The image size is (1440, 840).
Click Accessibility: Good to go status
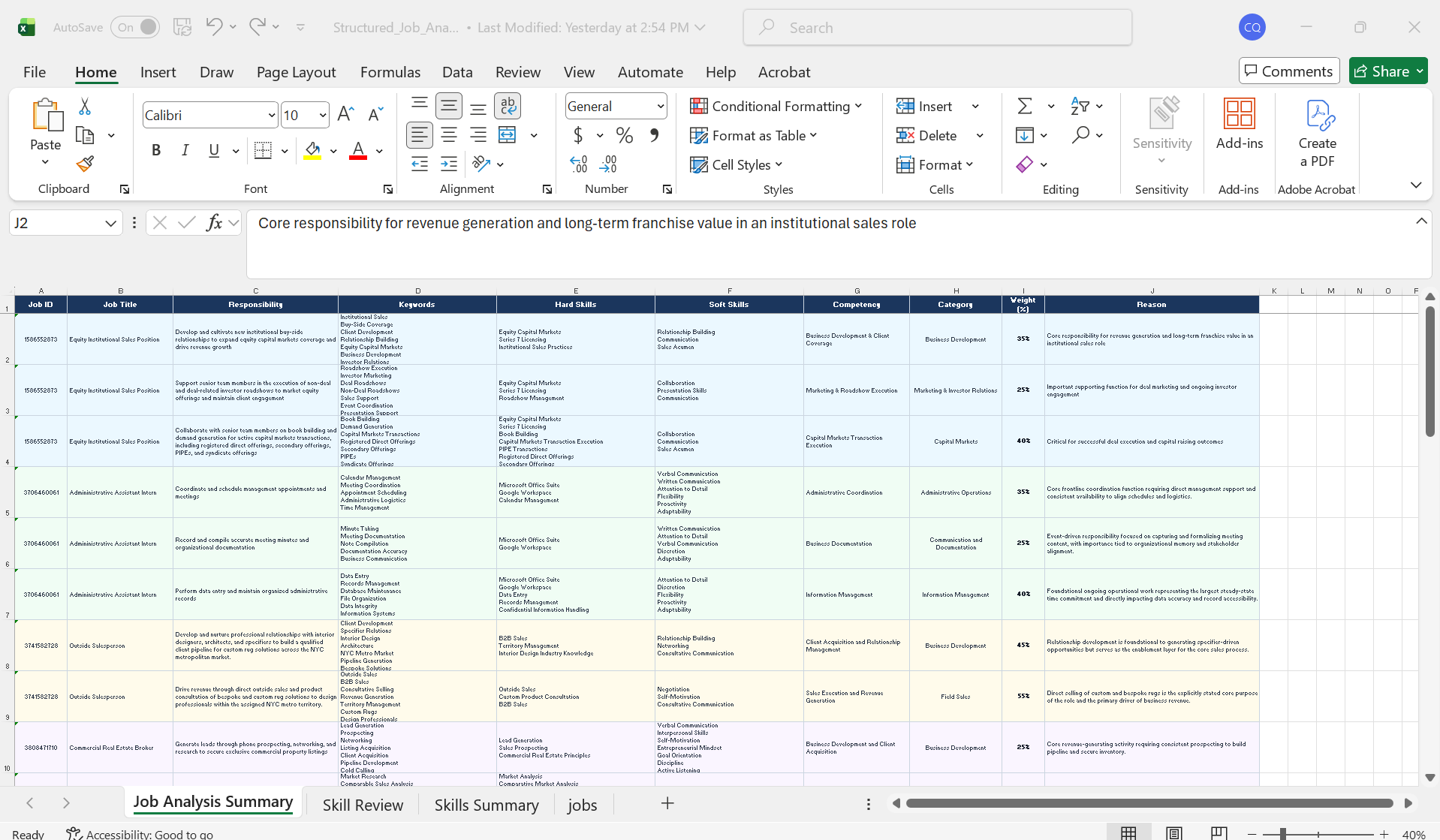coord(140,834)
